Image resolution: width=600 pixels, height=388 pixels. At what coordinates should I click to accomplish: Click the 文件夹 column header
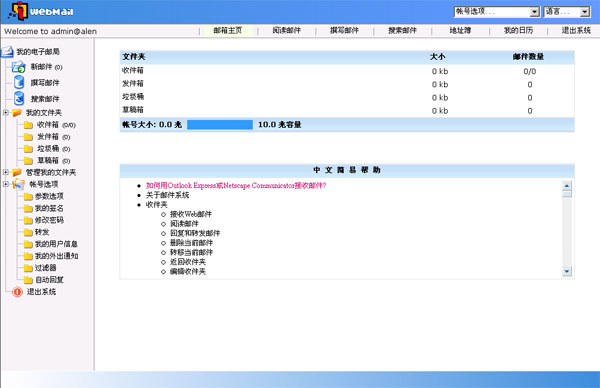coord(134,57)
